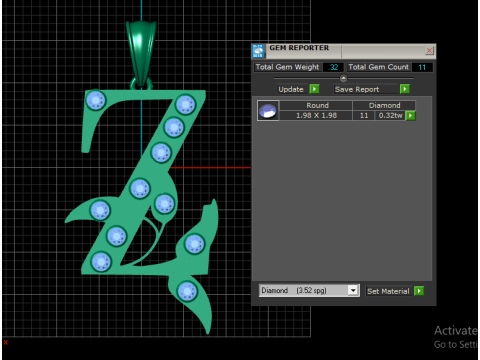
Task: Click green arrow next to Set Material
Action: point(419,291)
